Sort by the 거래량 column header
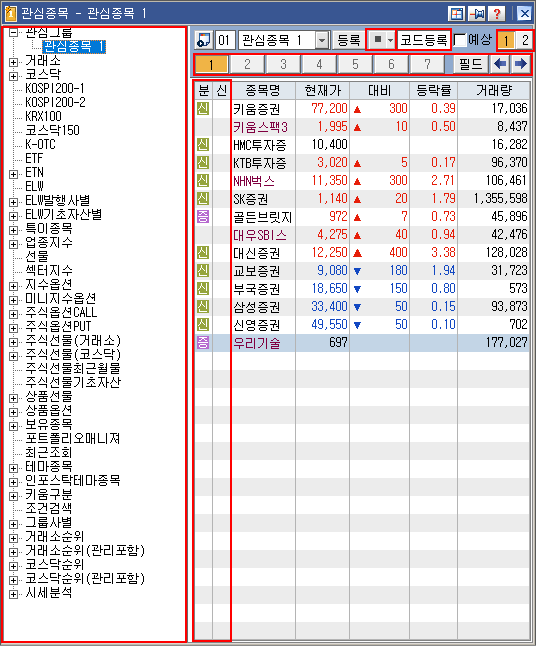Image resolution: width=536 pixels, height=646 pixels. [494, 90]
